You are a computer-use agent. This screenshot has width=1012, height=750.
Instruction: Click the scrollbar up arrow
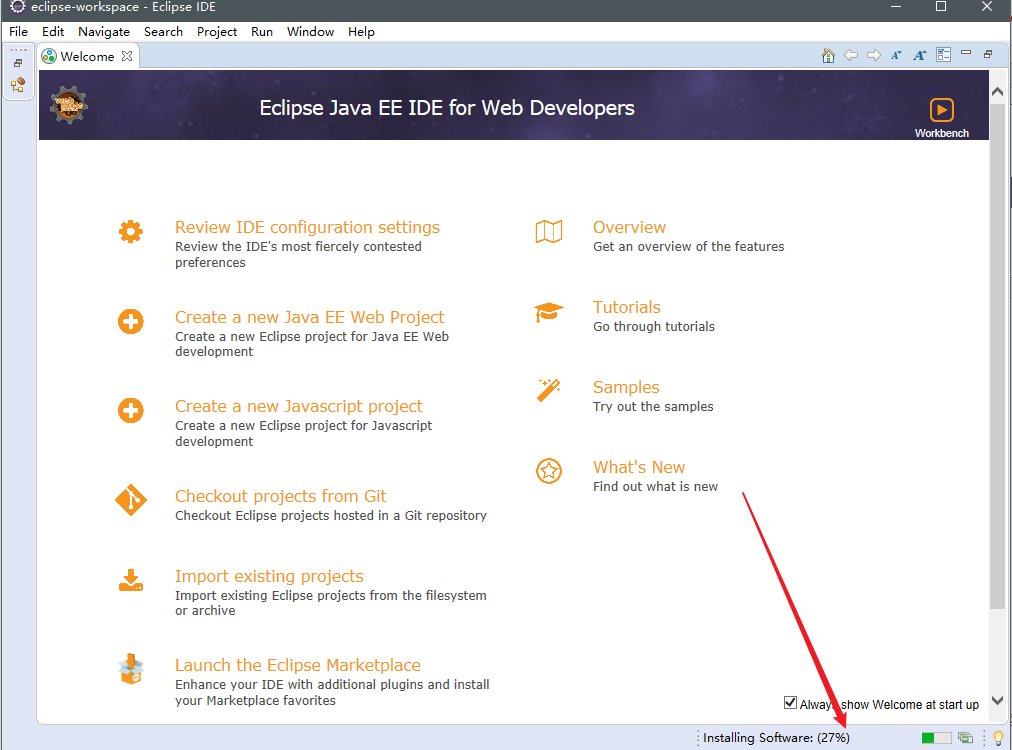(997, 92)
